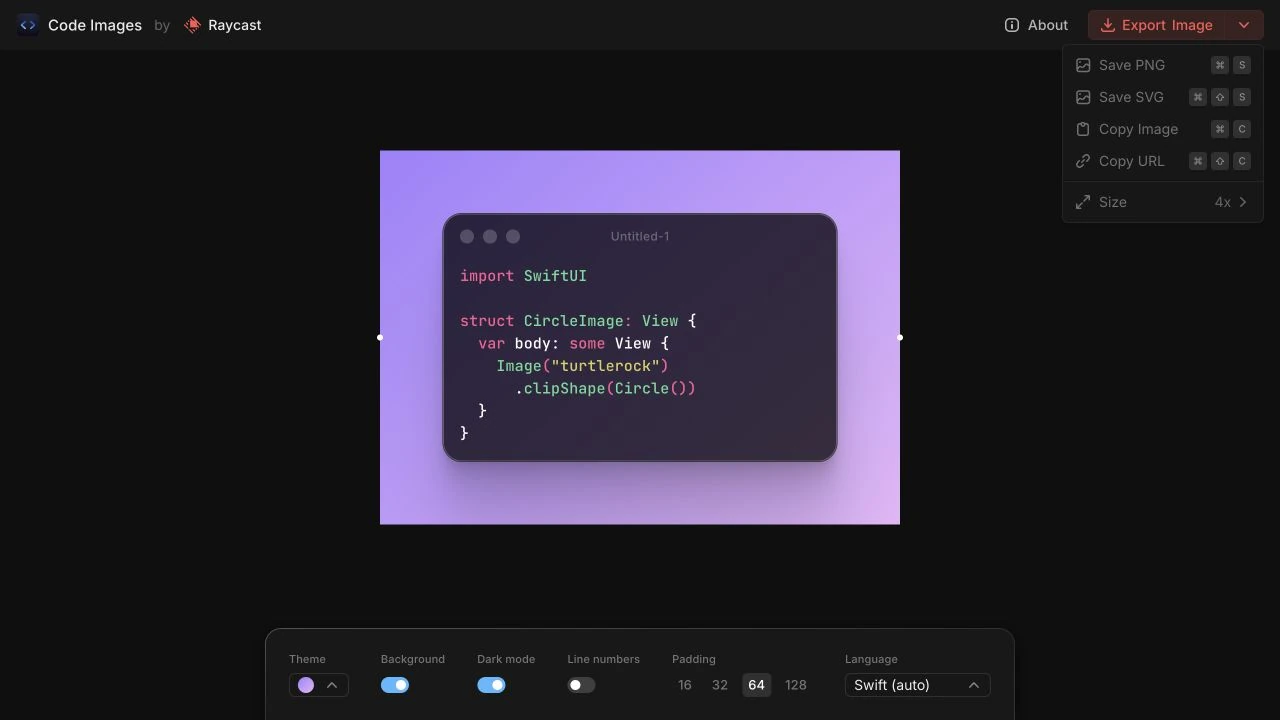Screen dimensions: 1280x720
Task: Choose Save SVG from export menu
Action: click(1163, 97)
